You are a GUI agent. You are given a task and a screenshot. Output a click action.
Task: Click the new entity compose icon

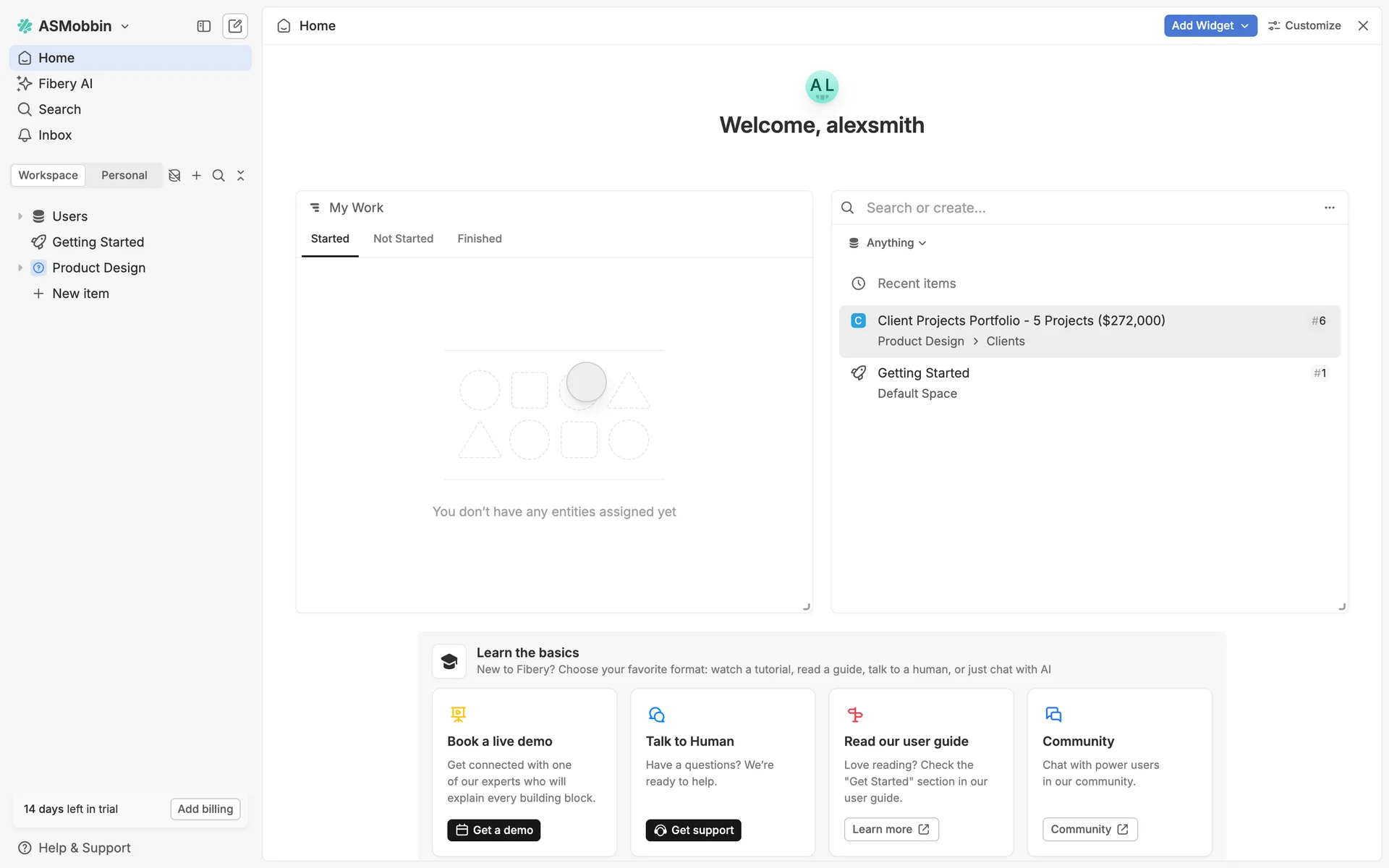[x=235, y=26]
